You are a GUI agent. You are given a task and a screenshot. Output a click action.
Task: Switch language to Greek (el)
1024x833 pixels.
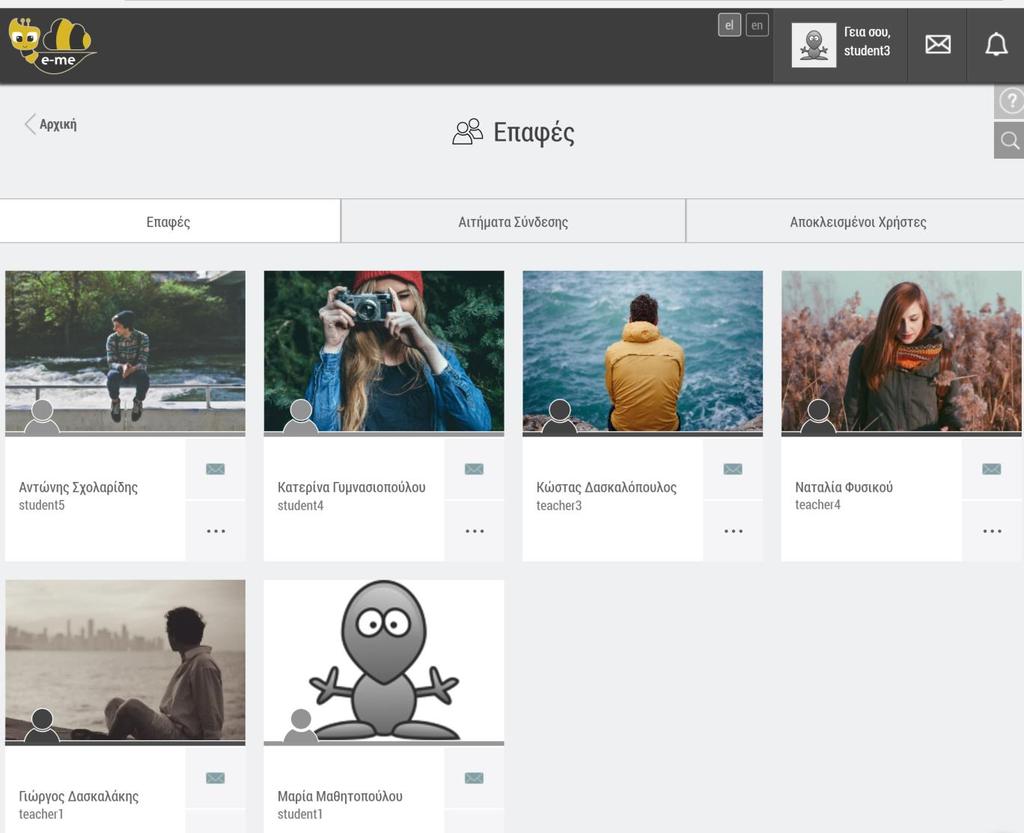[x=729, y=25]
